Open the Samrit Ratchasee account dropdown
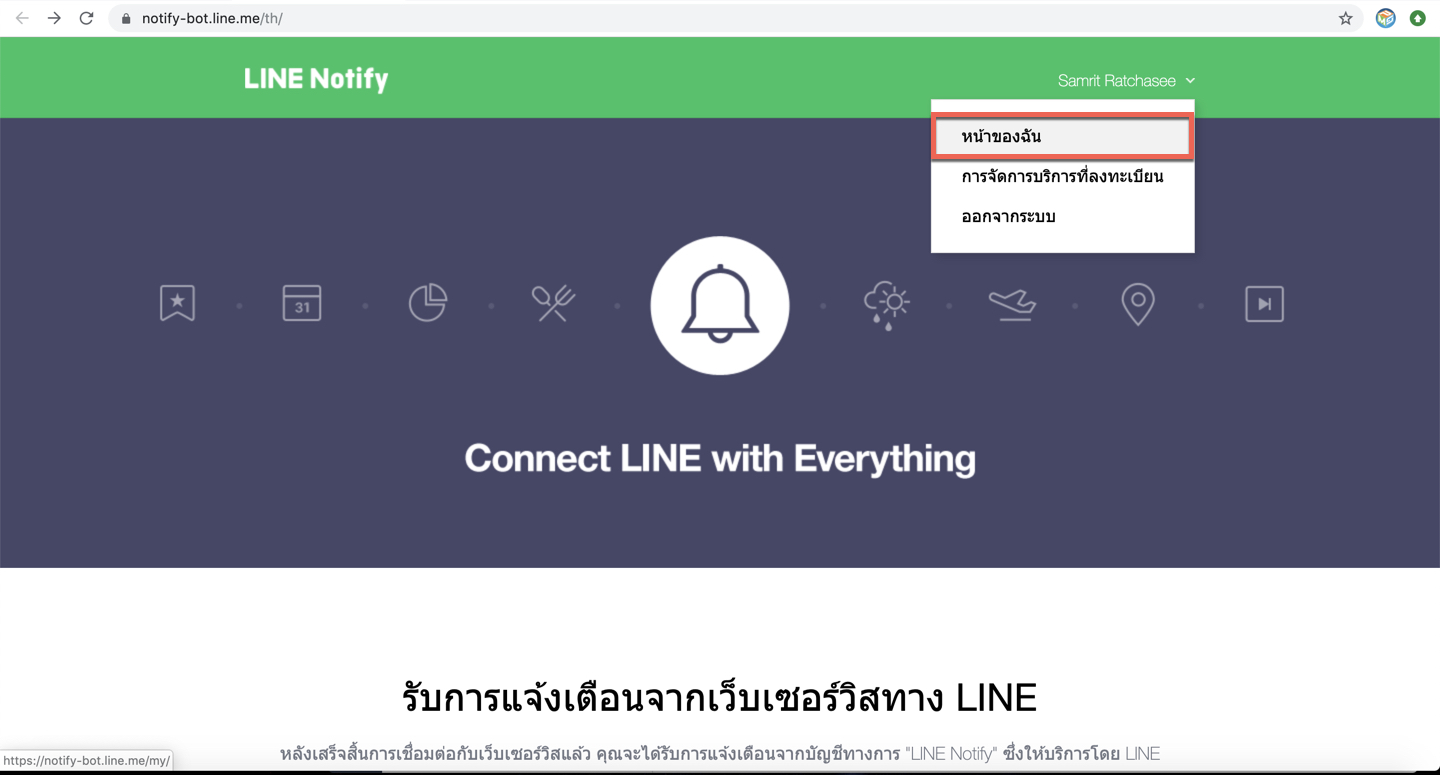The image size is (1440, 775). click(1126, 81)
